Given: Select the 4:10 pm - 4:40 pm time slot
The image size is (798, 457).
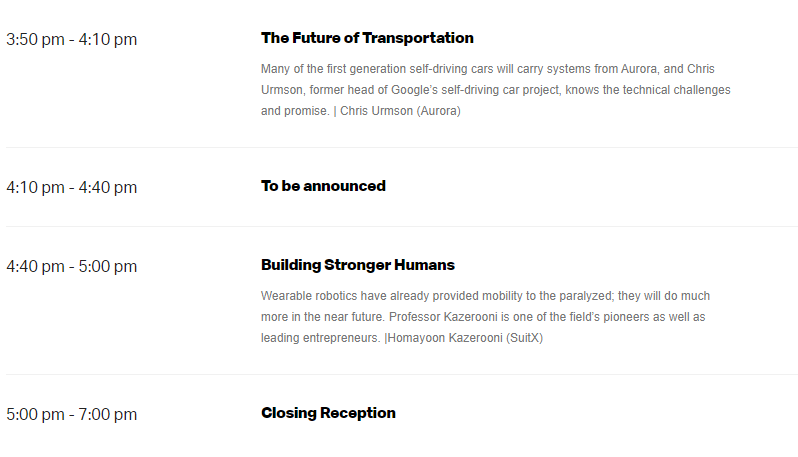Looking at the screenshot, I should pyautogui.click(x=72, y=187).
